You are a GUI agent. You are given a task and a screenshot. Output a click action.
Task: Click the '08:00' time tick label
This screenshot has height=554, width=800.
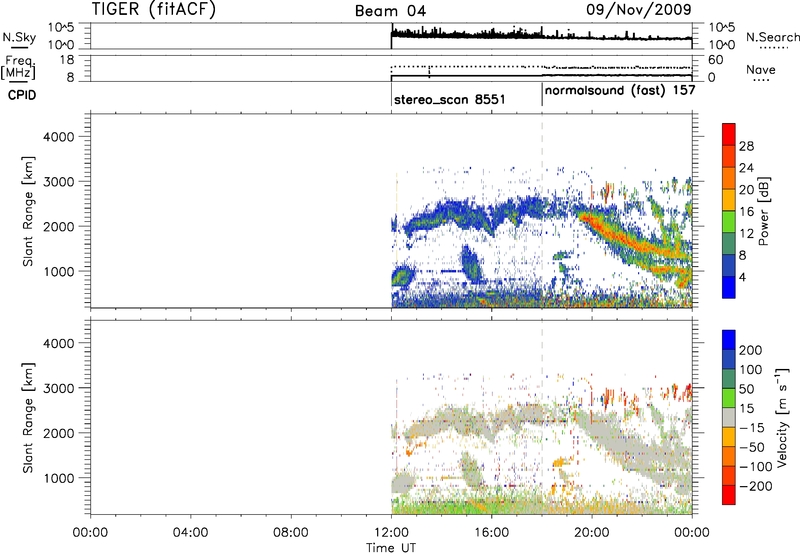click(291, 533)
